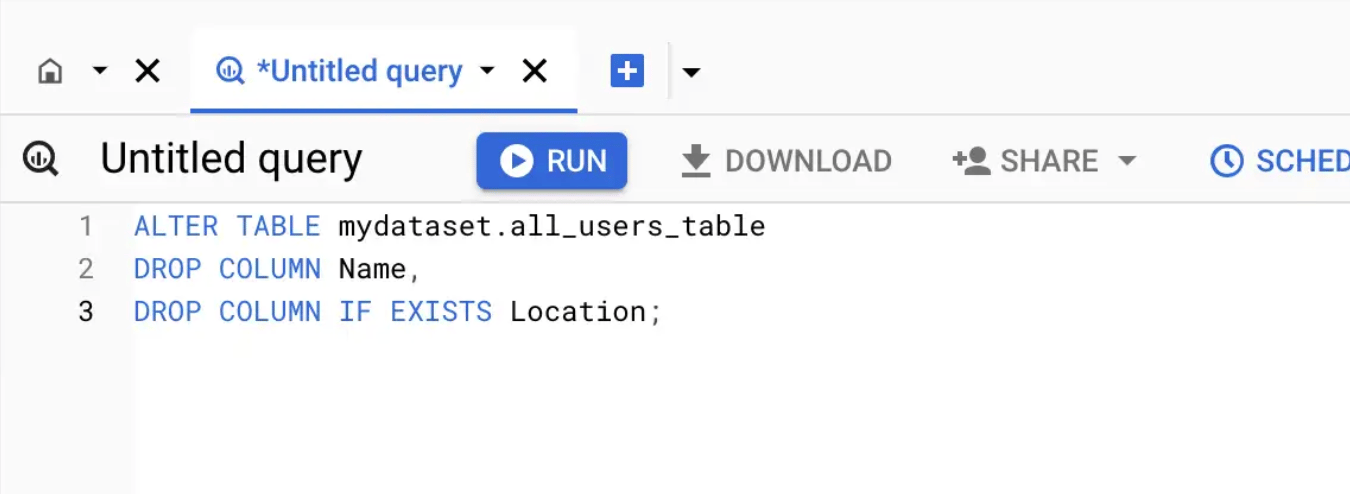Expand the dropdown next to the plus button
1350x494 pixels.
coord(691,72)
